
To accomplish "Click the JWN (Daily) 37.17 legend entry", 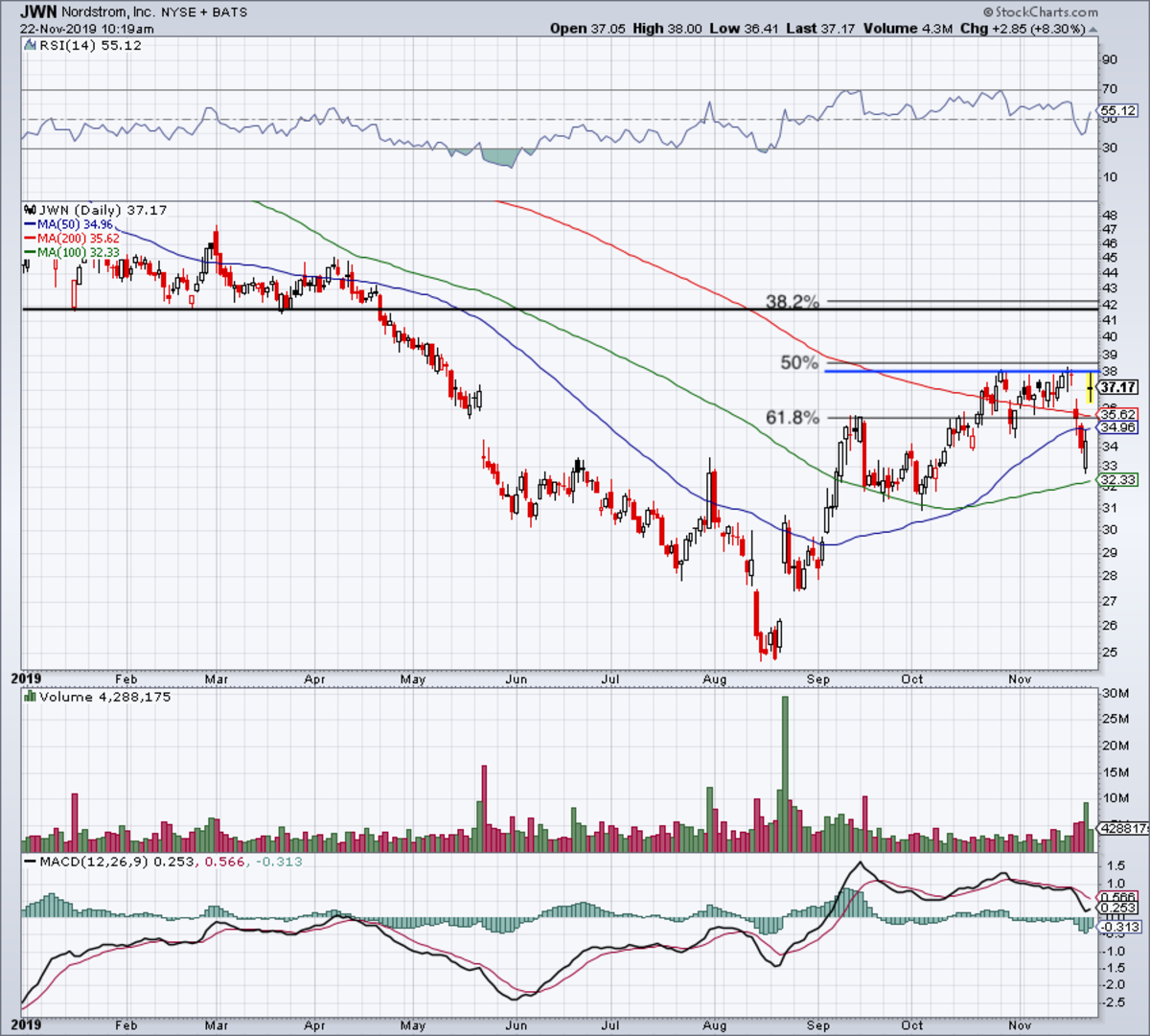I will point(102,210).
